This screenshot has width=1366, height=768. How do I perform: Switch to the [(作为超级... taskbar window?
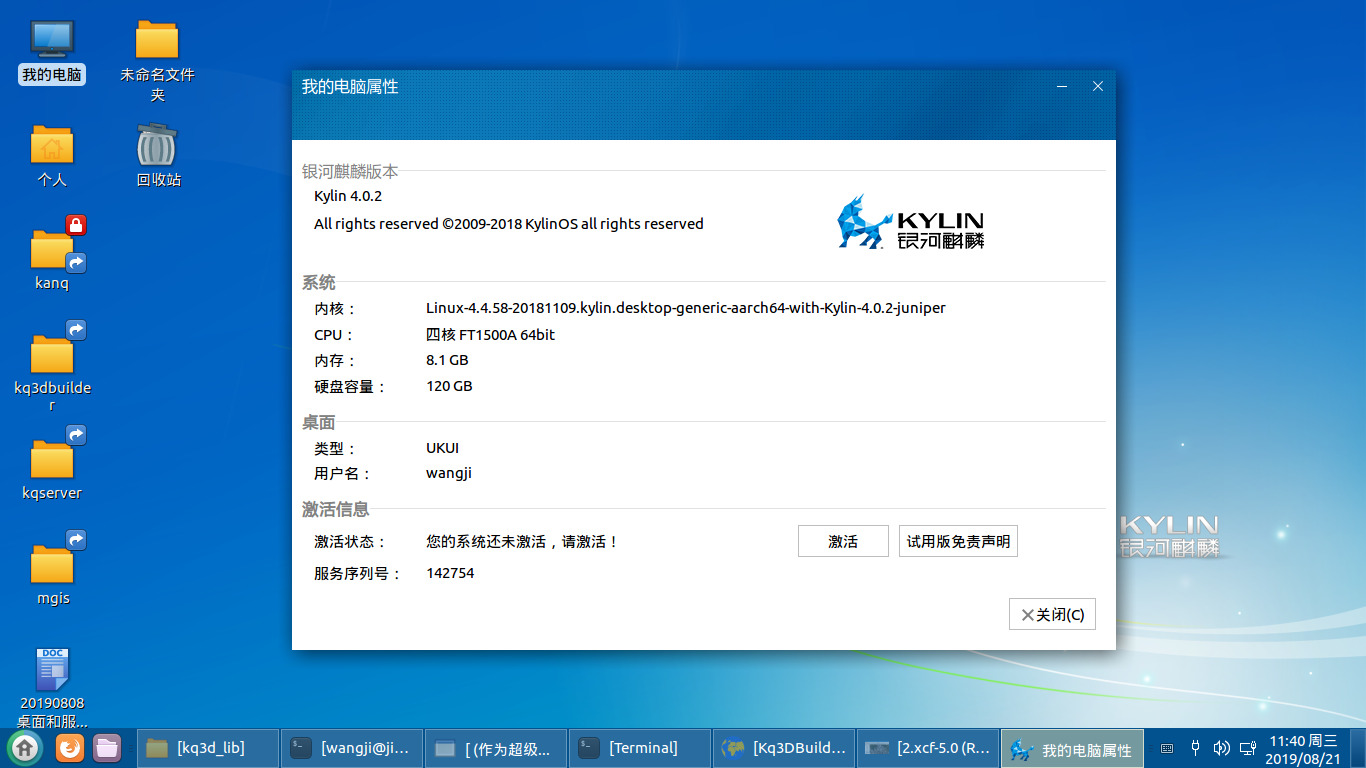point(494,748)
